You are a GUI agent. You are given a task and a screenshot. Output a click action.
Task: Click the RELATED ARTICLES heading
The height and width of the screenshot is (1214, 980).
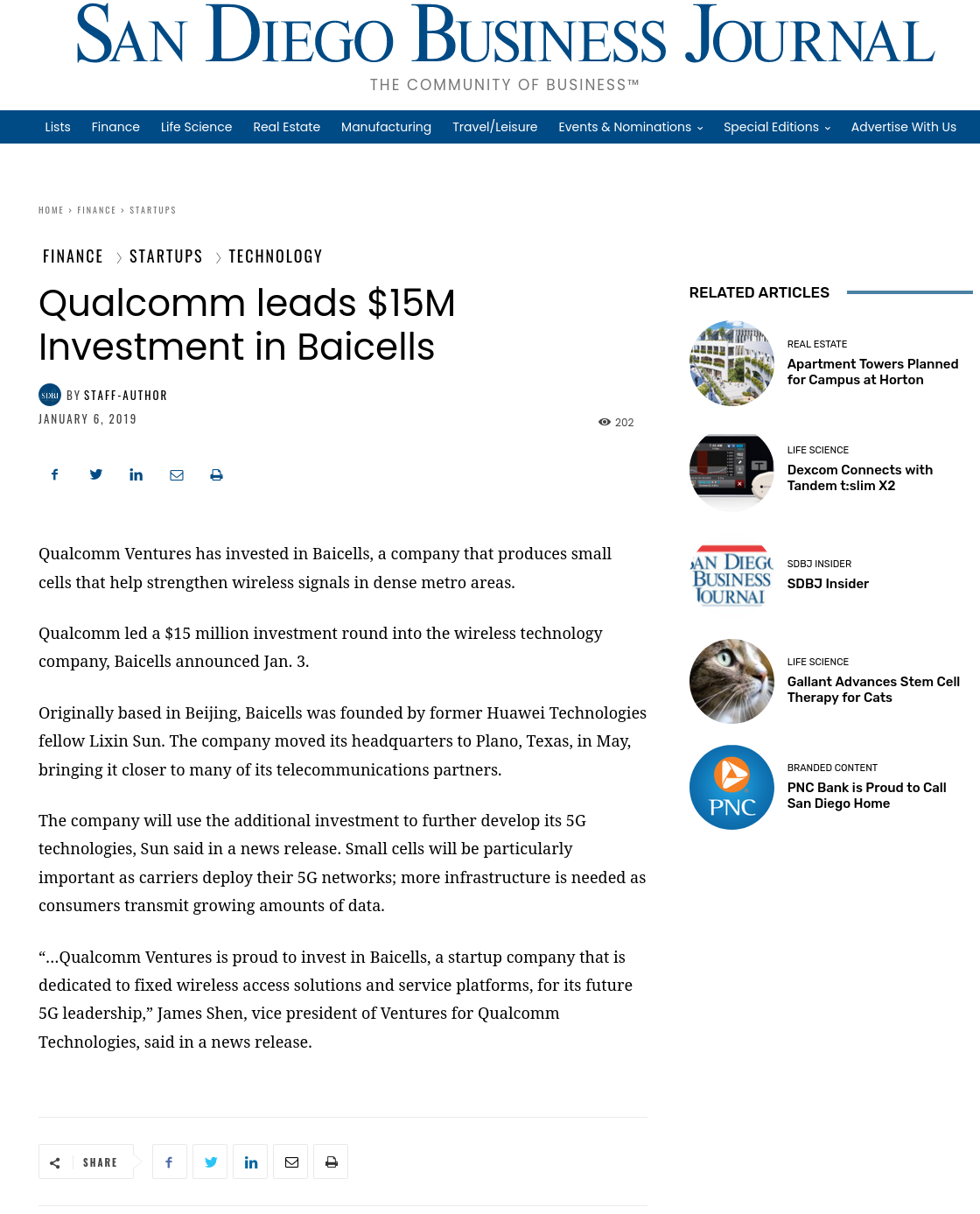point(759,292)
